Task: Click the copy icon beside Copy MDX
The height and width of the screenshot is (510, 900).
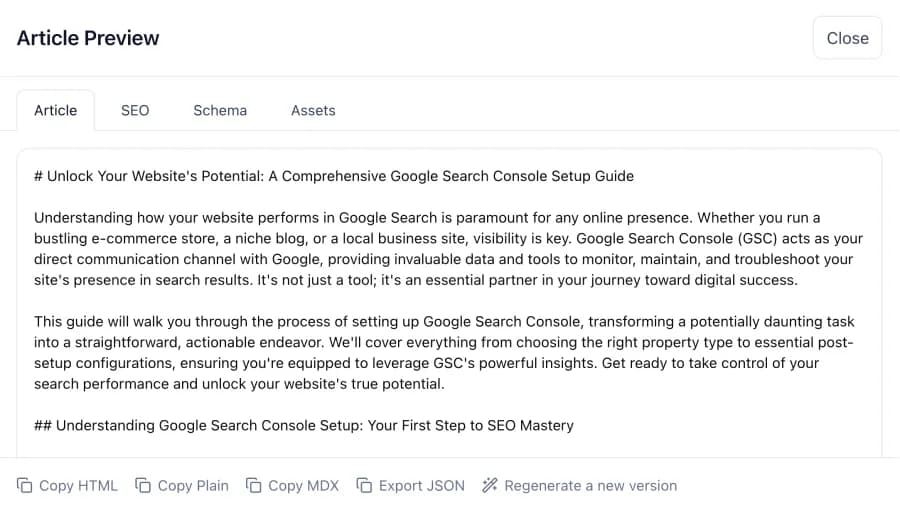Action: point(253,485)
